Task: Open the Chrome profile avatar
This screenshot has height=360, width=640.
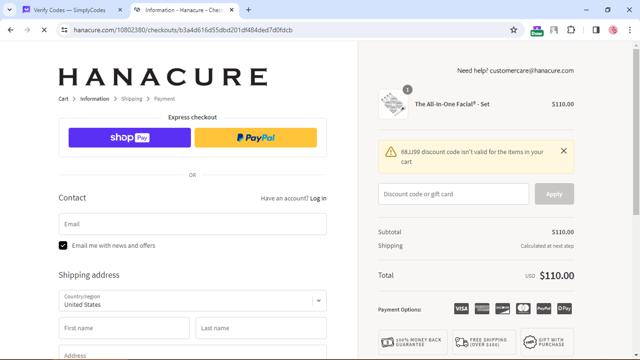Action: coord(613,30)
